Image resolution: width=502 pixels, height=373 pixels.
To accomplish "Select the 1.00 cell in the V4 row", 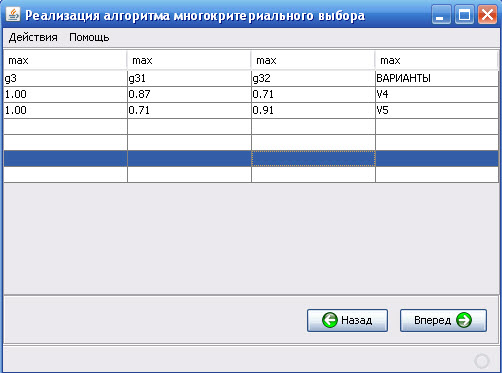I will [x=66, y=95].
